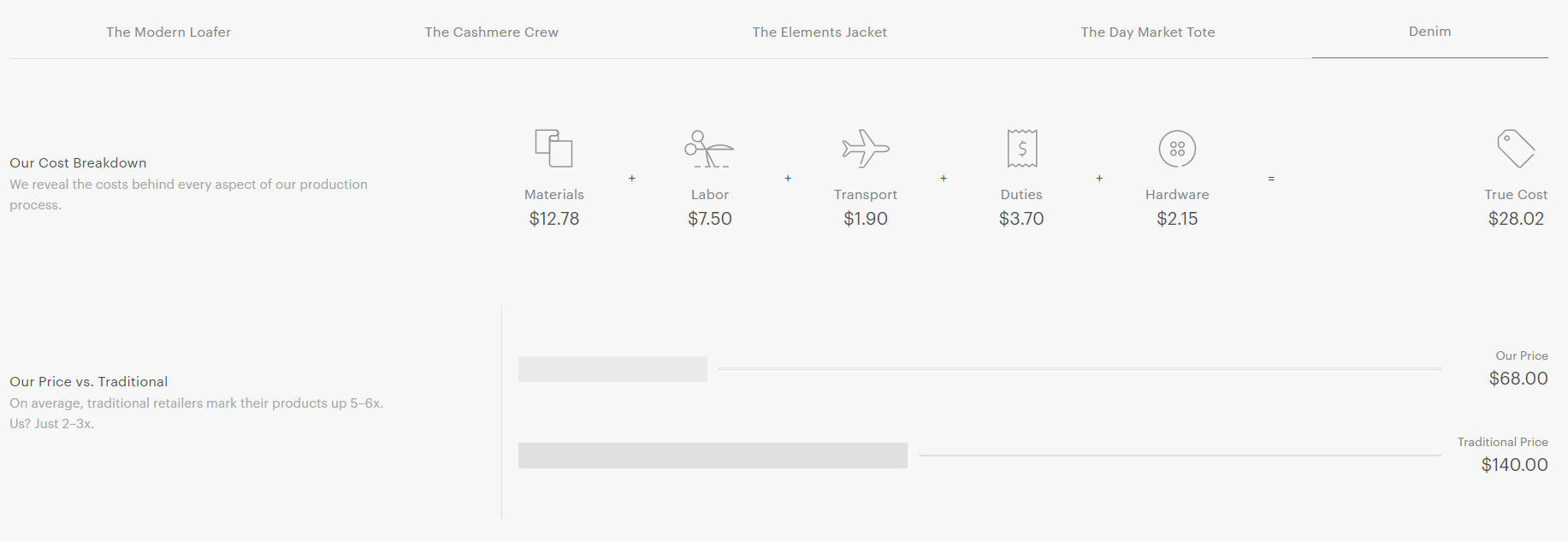Click the $68.00 Our Price value

(x=1518, y=379)
